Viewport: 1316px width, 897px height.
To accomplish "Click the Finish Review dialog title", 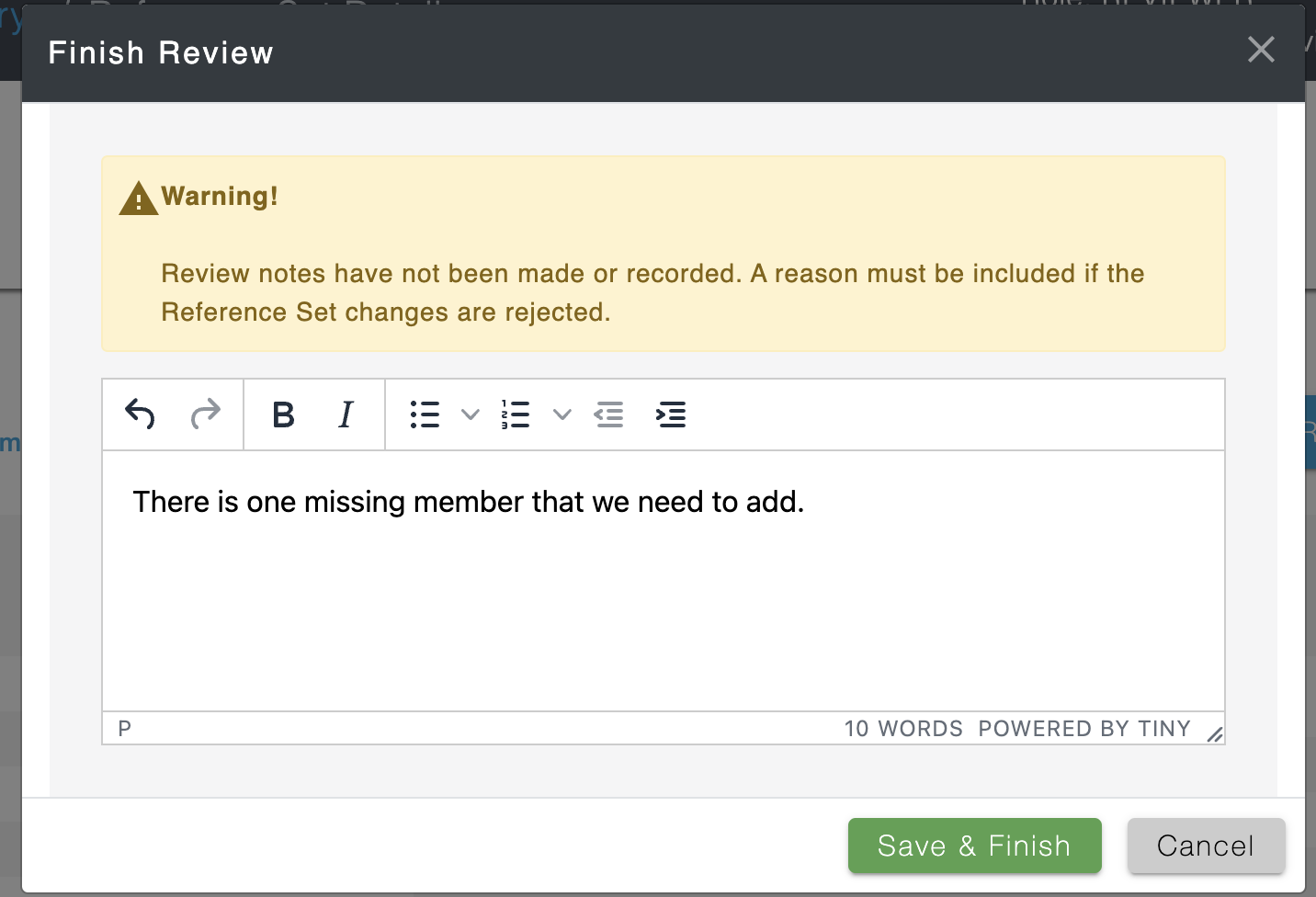I will click(161, 52).
